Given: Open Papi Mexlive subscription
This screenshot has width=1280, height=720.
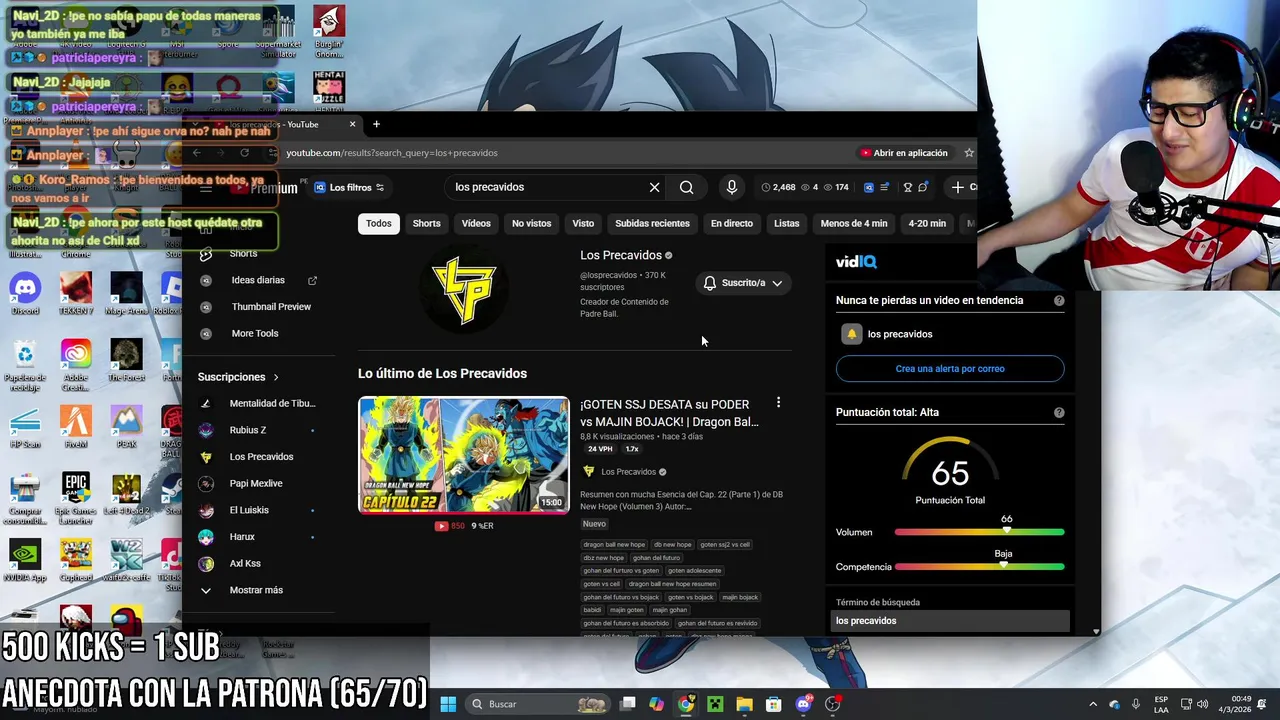Looking at the screenshot, I should pos(258,483).
